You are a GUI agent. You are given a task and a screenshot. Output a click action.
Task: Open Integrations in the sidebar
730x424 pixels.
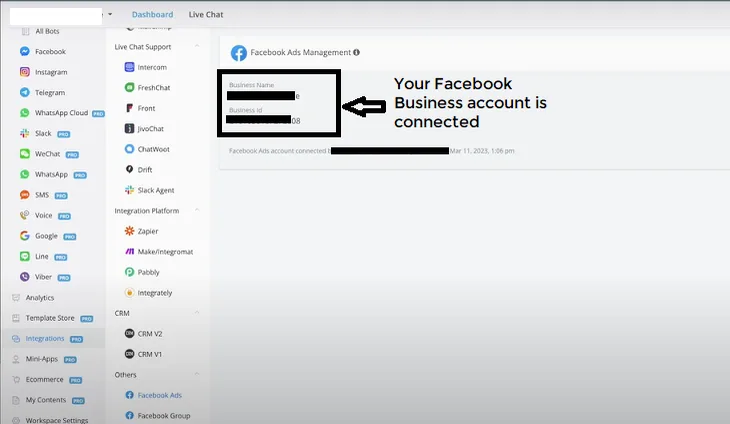[45, 338]
